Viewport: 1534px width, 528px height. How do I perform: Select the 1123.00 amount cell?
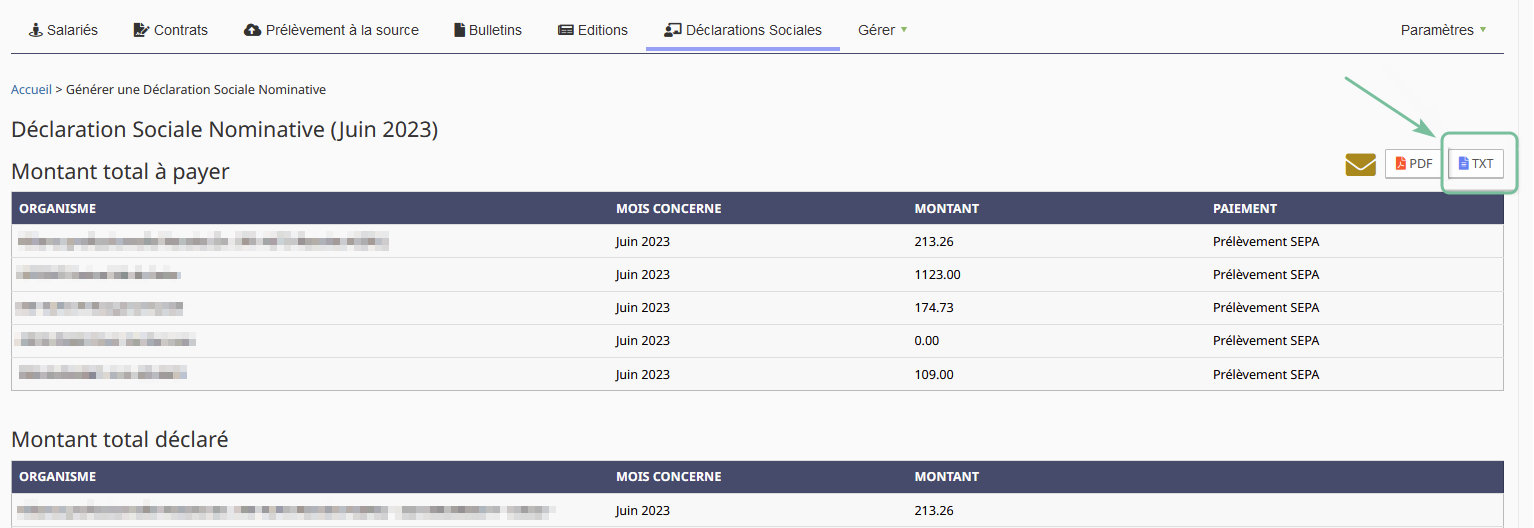[937, 274]
